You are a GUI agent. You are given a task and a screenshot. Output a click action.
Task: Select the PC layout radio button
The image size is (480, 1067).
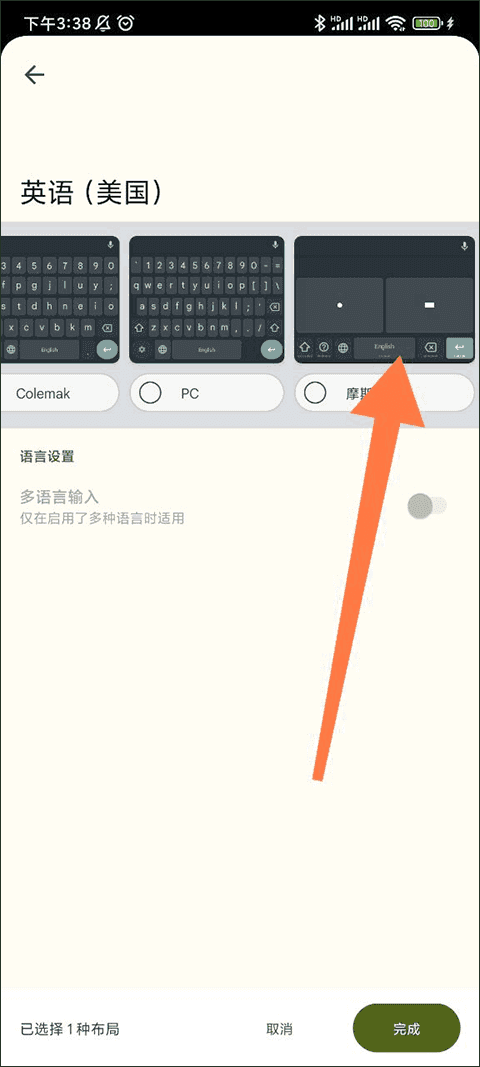[x=150, y=393]
